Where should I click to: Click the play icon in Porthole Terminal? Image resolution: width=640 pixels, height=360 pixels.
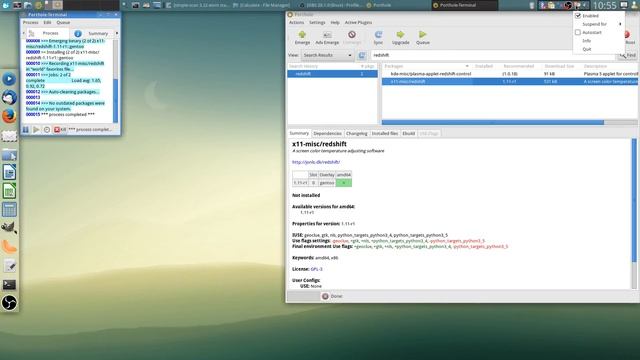click(x=36, y=129)
